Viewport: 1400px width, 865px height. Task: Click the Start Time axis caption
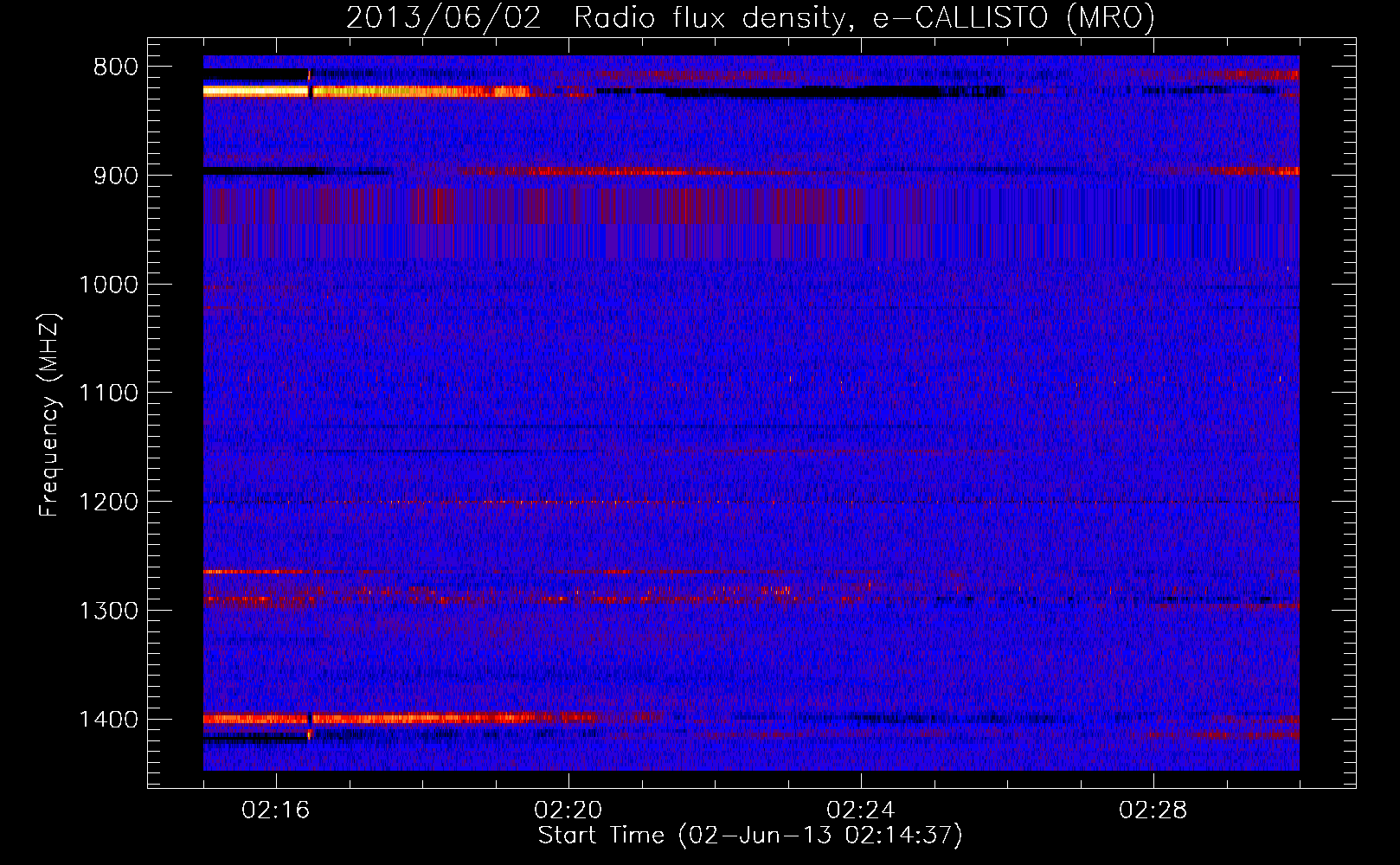tap(750, 836)
